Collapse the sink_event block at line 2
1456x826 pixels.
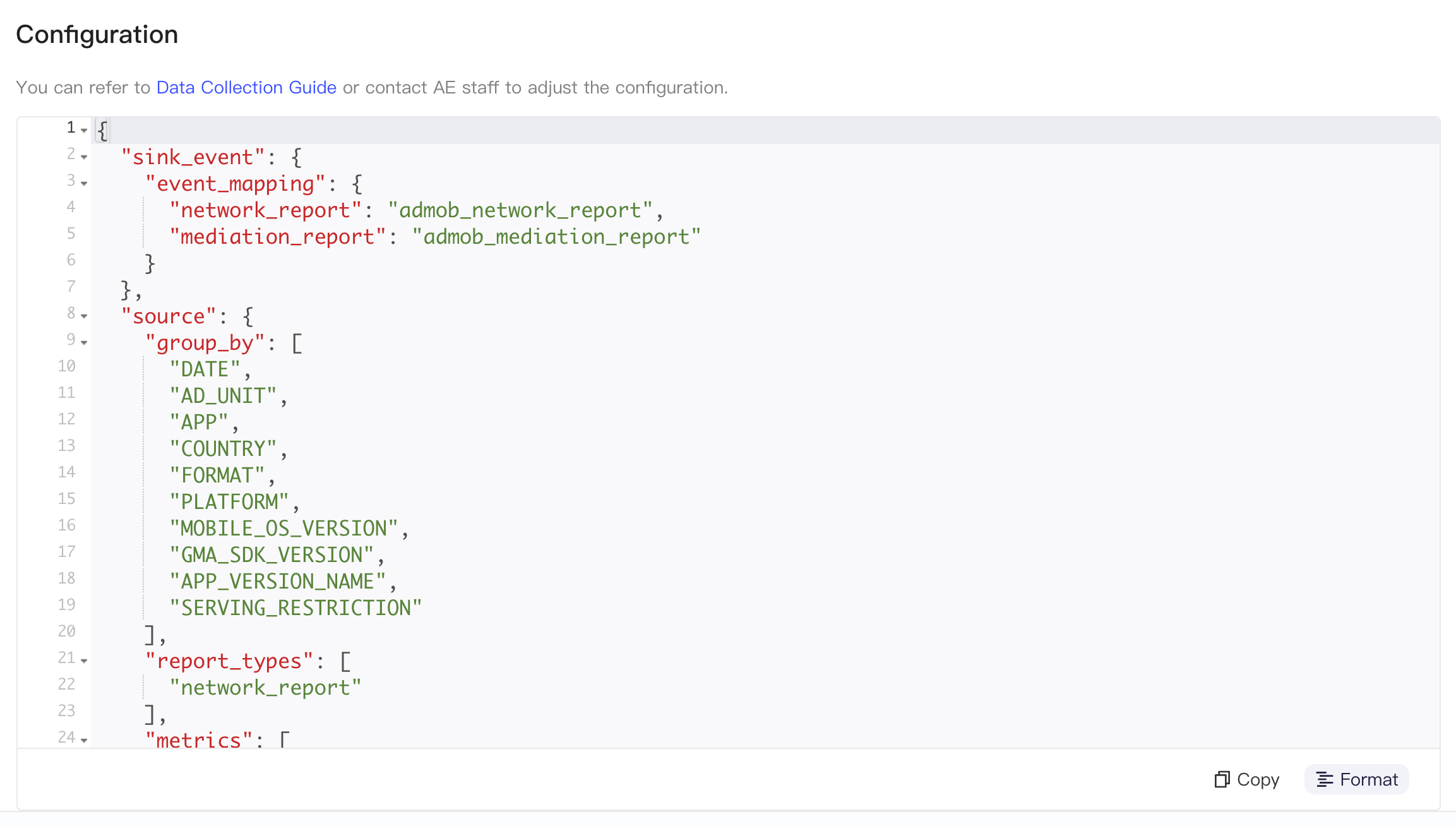(x=84, y=157)
